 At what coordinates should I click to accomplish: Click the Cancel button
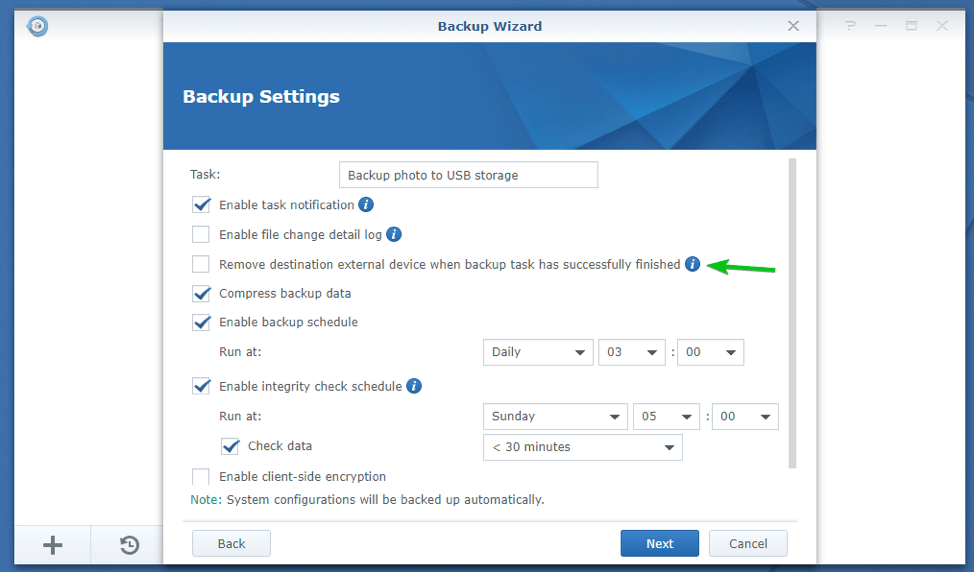click(748, 543)
